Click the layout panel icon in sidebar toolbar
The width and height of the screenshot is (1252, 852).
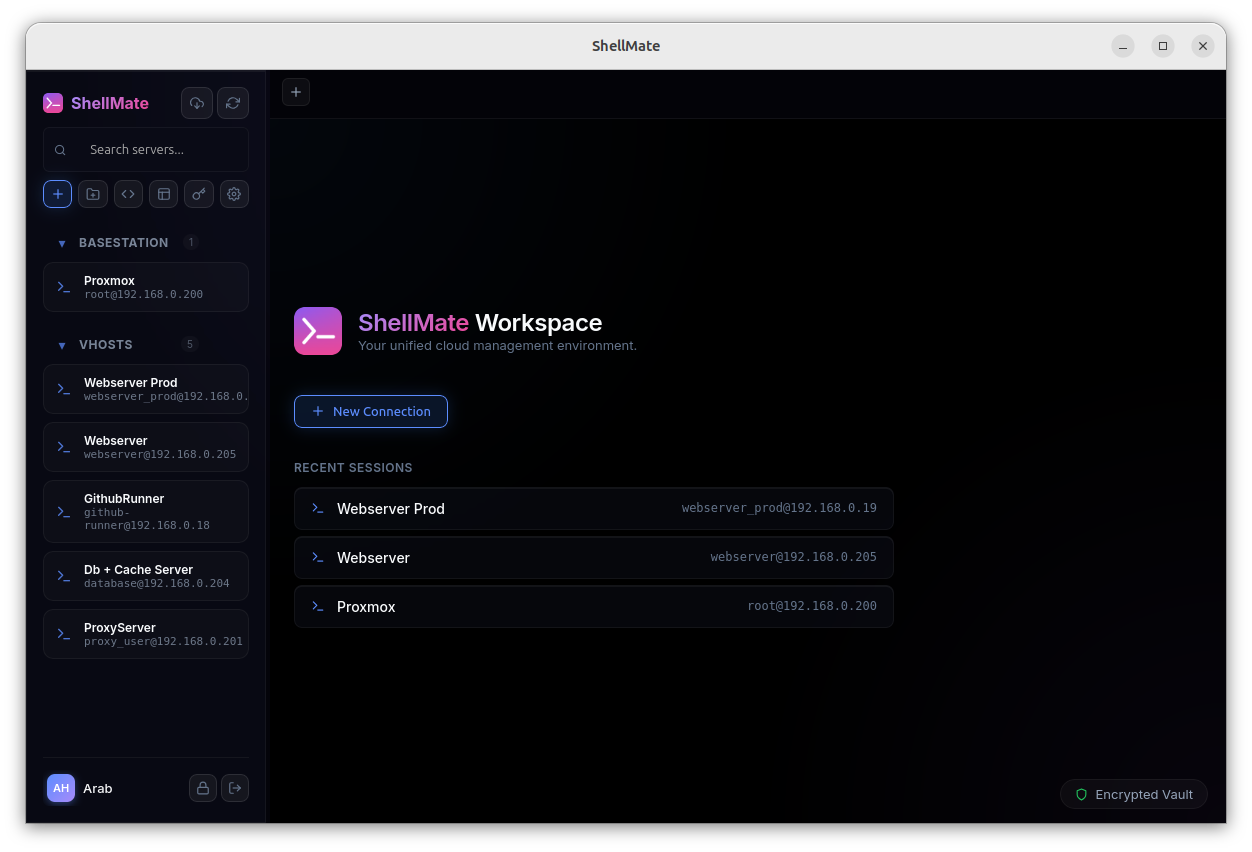[164, 194]
